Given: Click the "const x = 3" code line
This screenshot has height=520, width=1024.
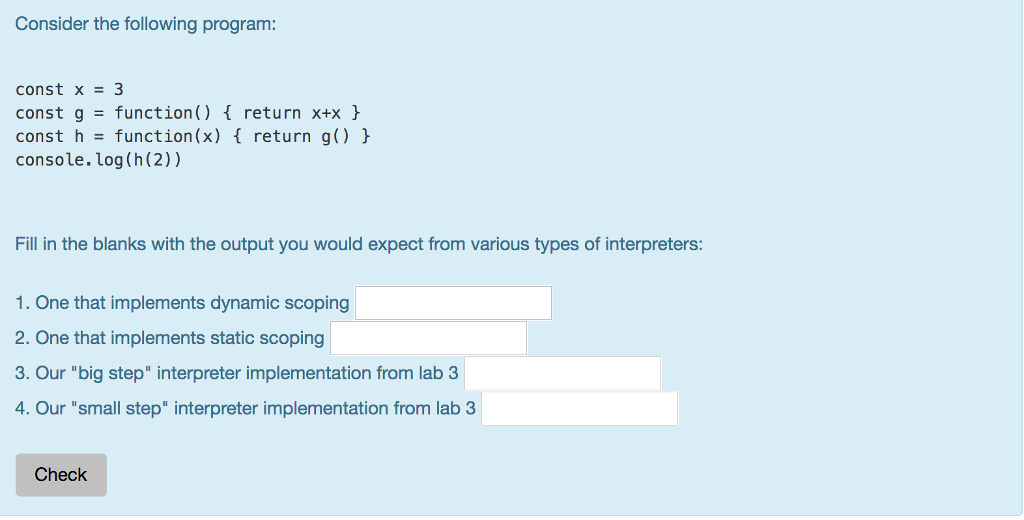Looking at the screenshot, I should click(69, 89).
